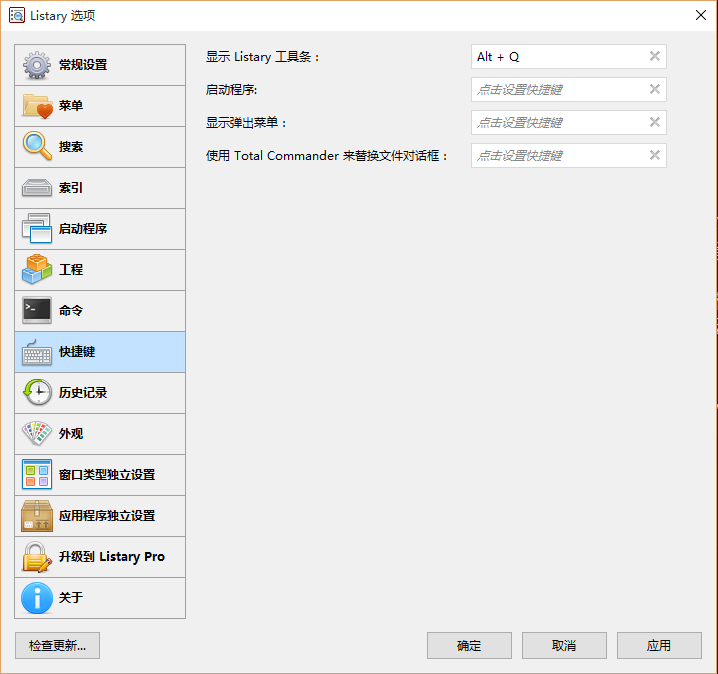Click the clock icon for 历史记录
This screenshot has width=718, height=674.
(37, 393)
